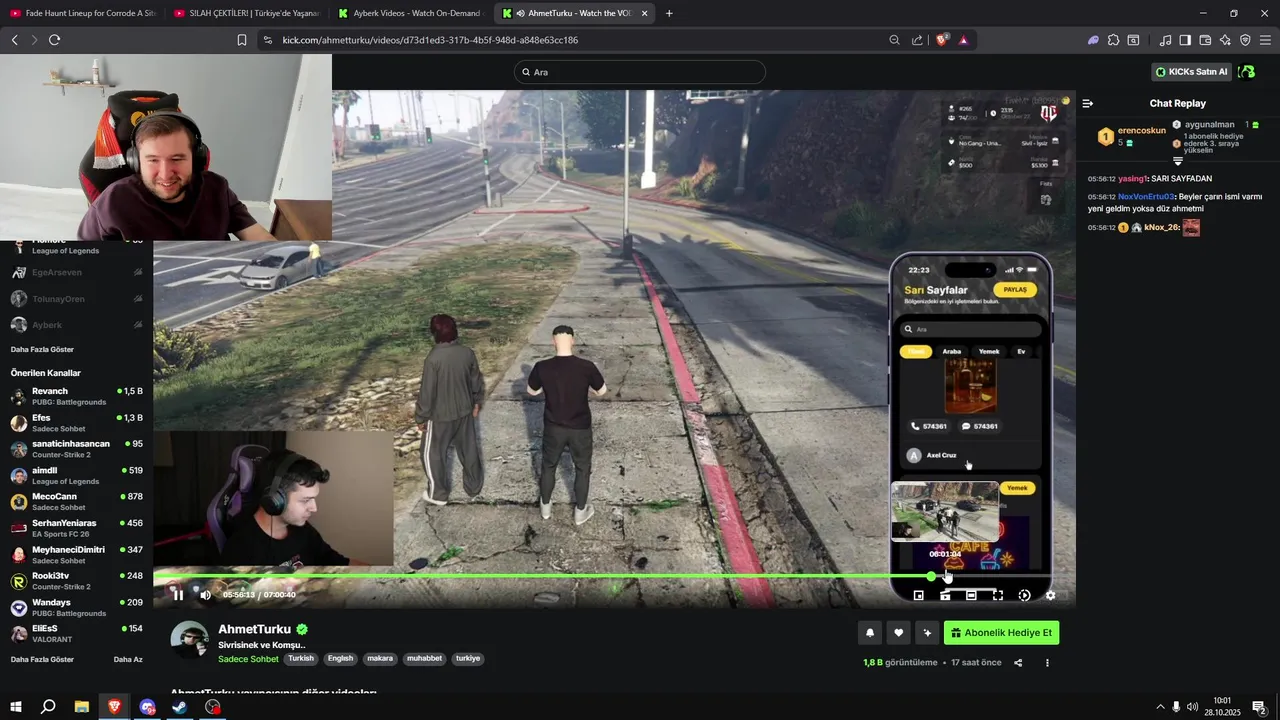Viewport: 1280px width, 720px height.
Task: Open the MeyhaneciDimitri channel
Action: click(77, 555)
